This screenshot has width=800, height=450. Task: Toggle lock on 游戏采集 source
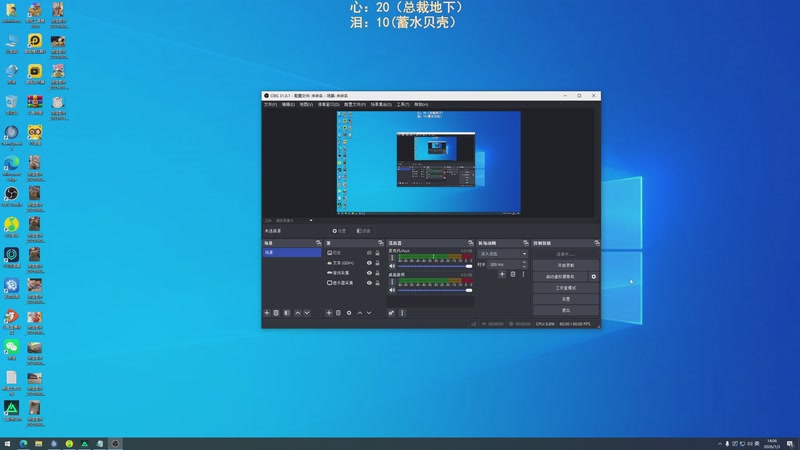pyautogui.click(x=378, y=272)
